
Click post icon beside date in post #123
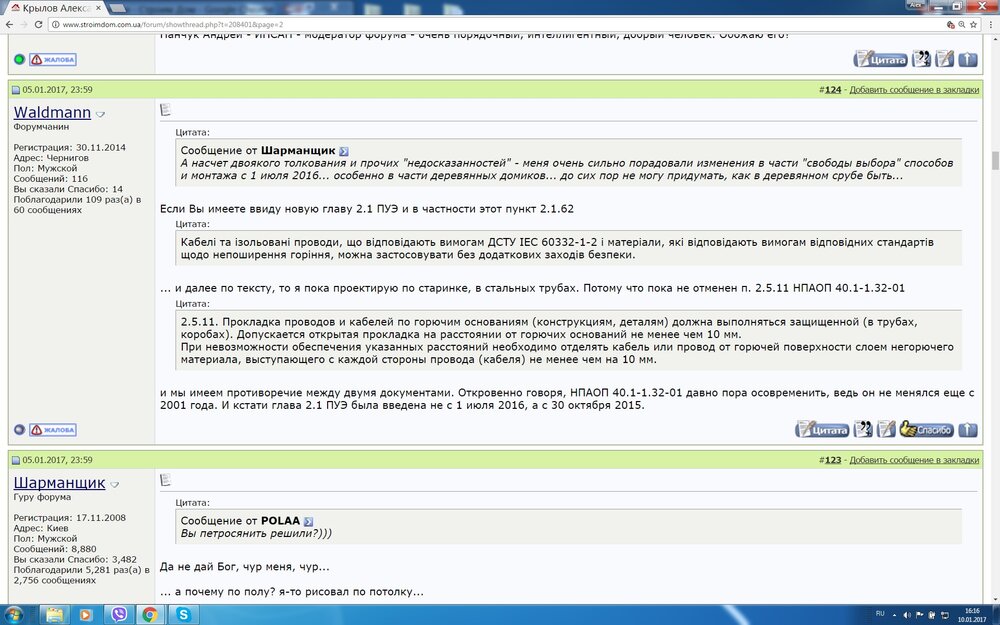coord(16,460)
